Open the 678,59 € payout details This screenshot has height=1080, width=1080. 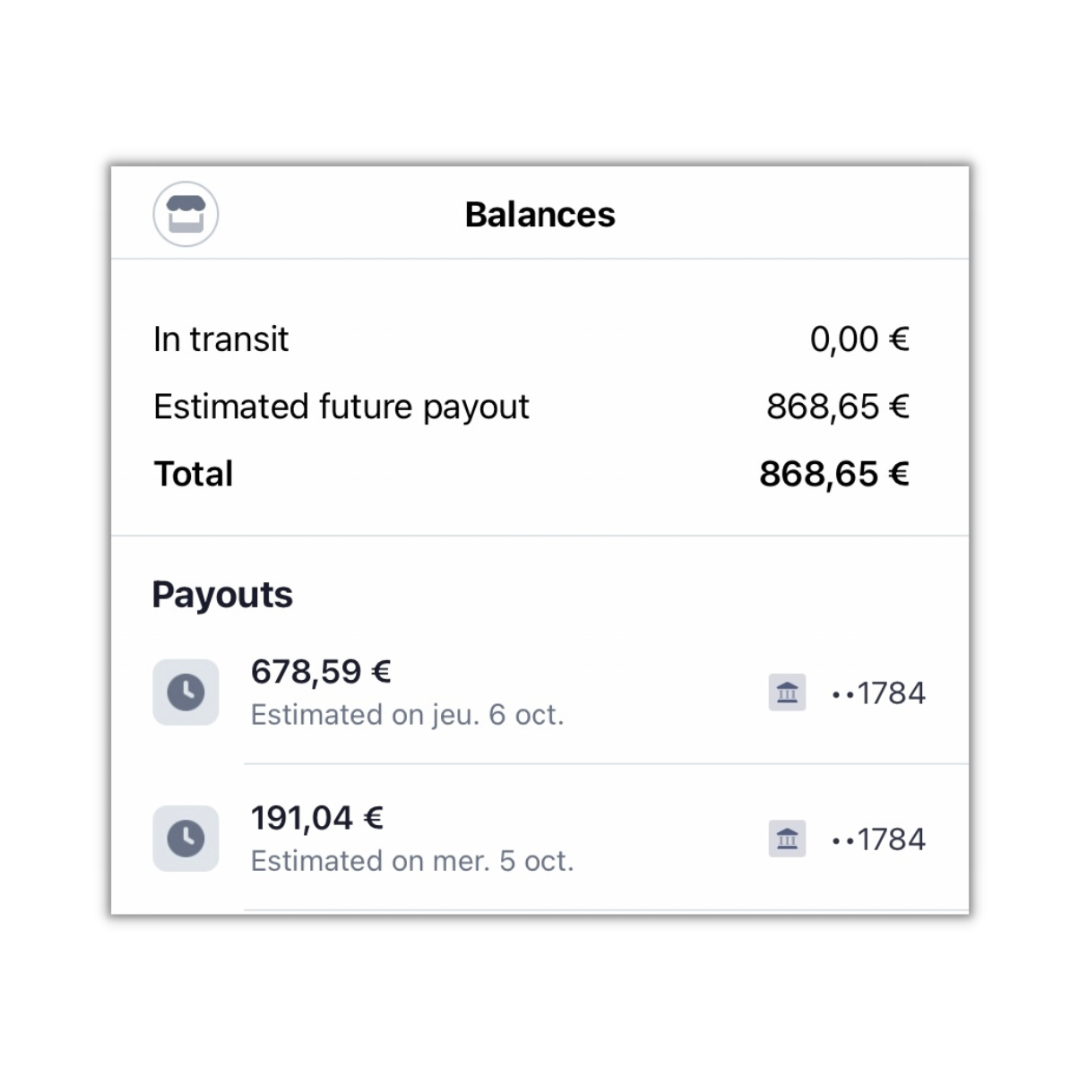pos(540,692)
